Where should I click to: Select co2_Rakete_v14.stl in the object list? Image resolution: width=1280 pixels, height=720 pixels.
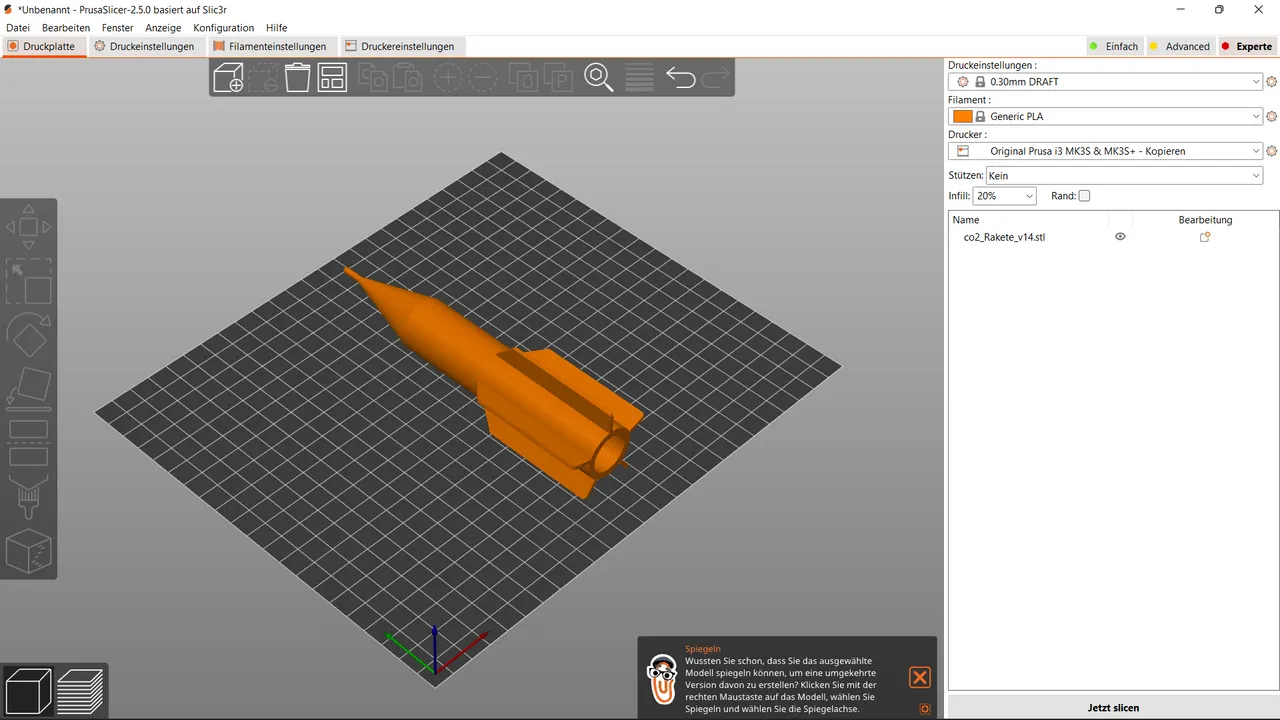tap(1004, 237)
